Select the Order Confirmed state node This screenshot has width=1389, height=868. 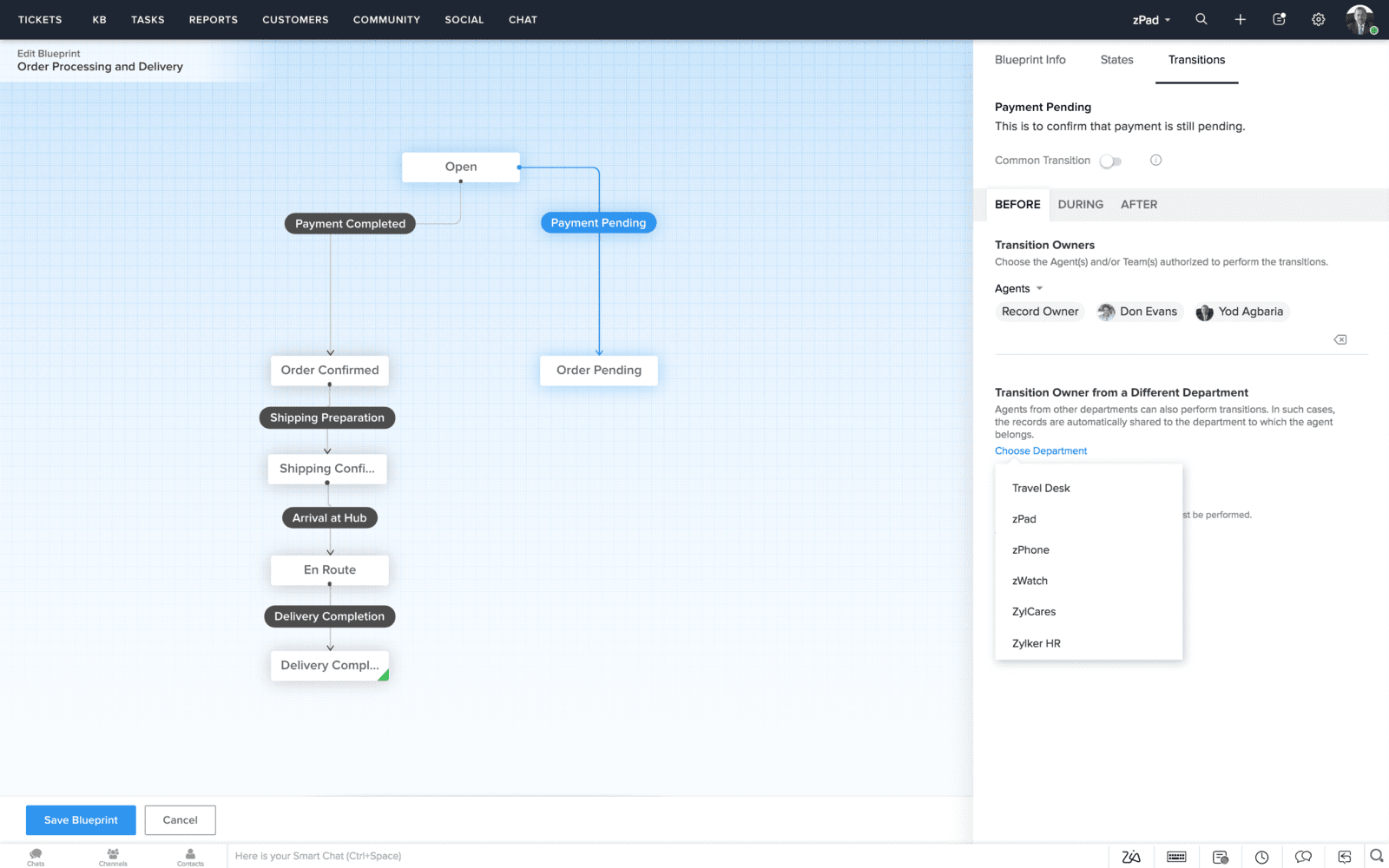(x=330, y=370)
